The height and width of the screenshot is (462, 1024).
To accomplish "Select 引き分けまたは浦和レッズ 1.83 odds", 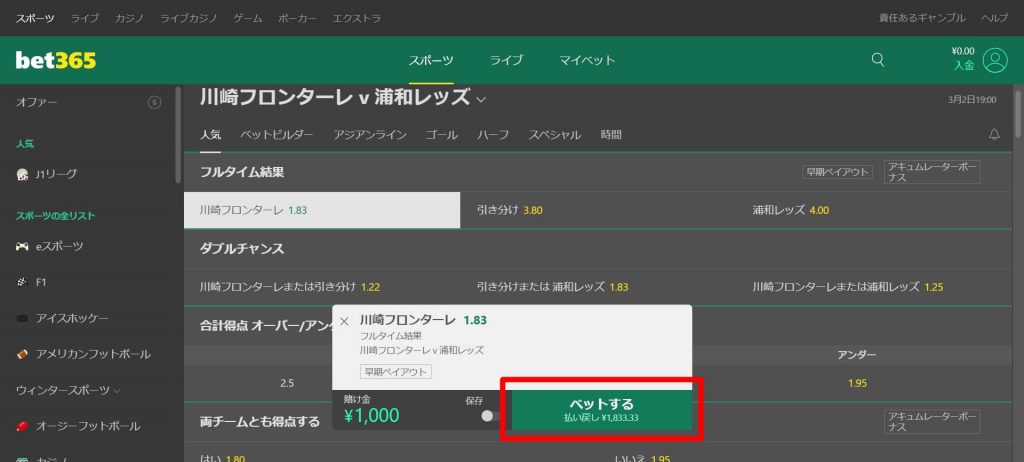I will (598, 287).
